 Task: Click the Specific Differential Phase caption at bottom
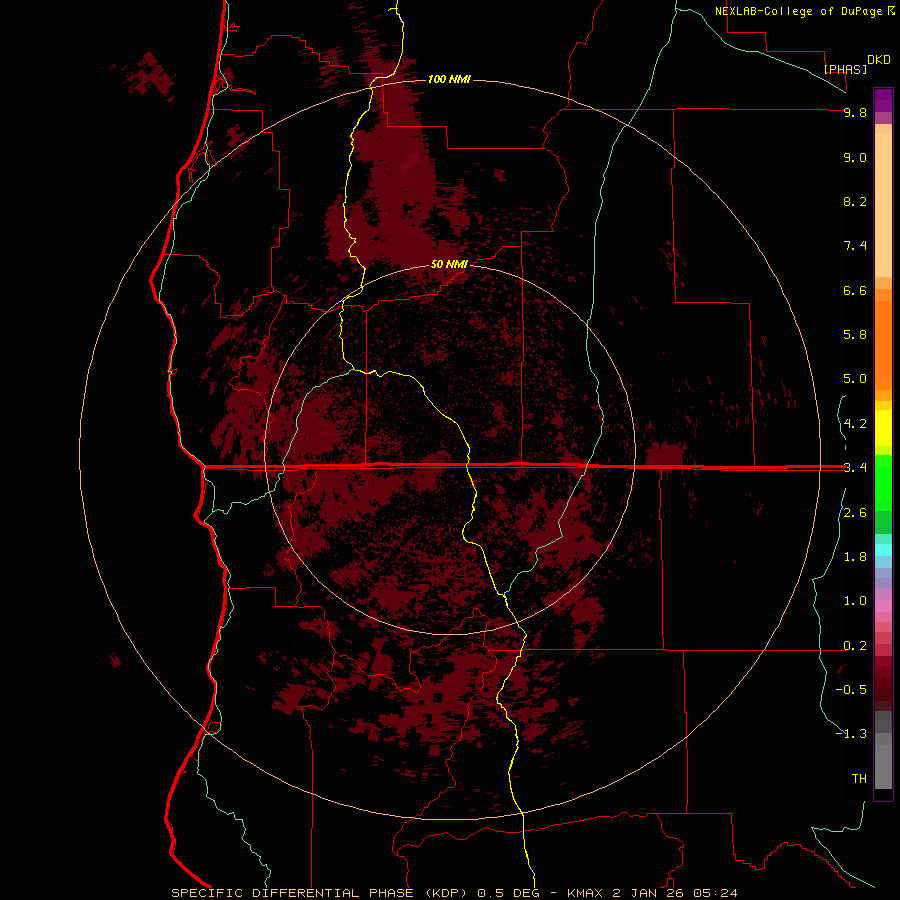454,893
